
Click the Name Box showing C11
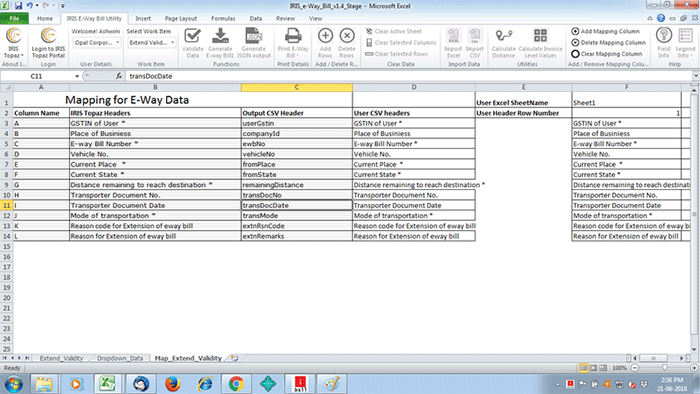tap(37, 76)
